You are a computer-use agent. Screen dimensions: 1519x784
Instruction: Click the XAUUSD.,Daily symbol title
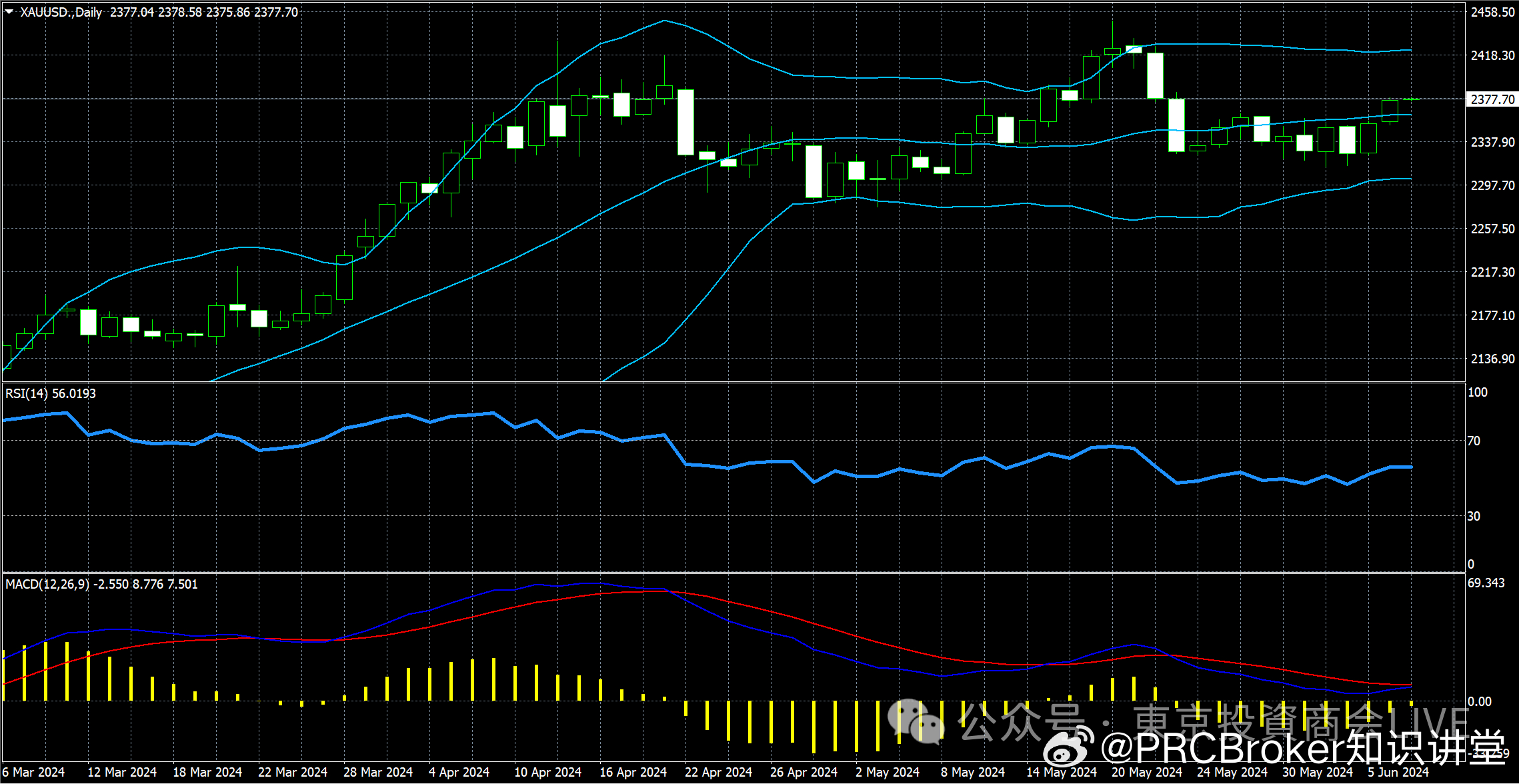pos(61,12)
